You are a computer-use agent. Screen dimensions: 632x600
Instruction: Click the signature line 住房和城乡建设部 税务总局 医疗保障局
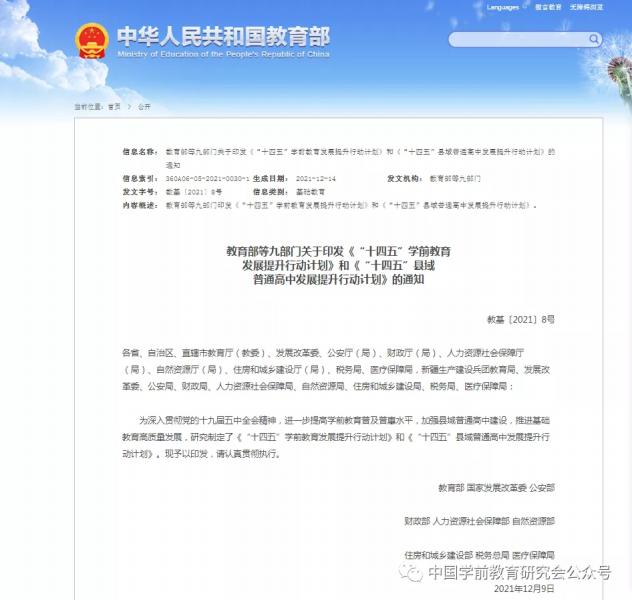pyautogui.click(x=480, y=555)
